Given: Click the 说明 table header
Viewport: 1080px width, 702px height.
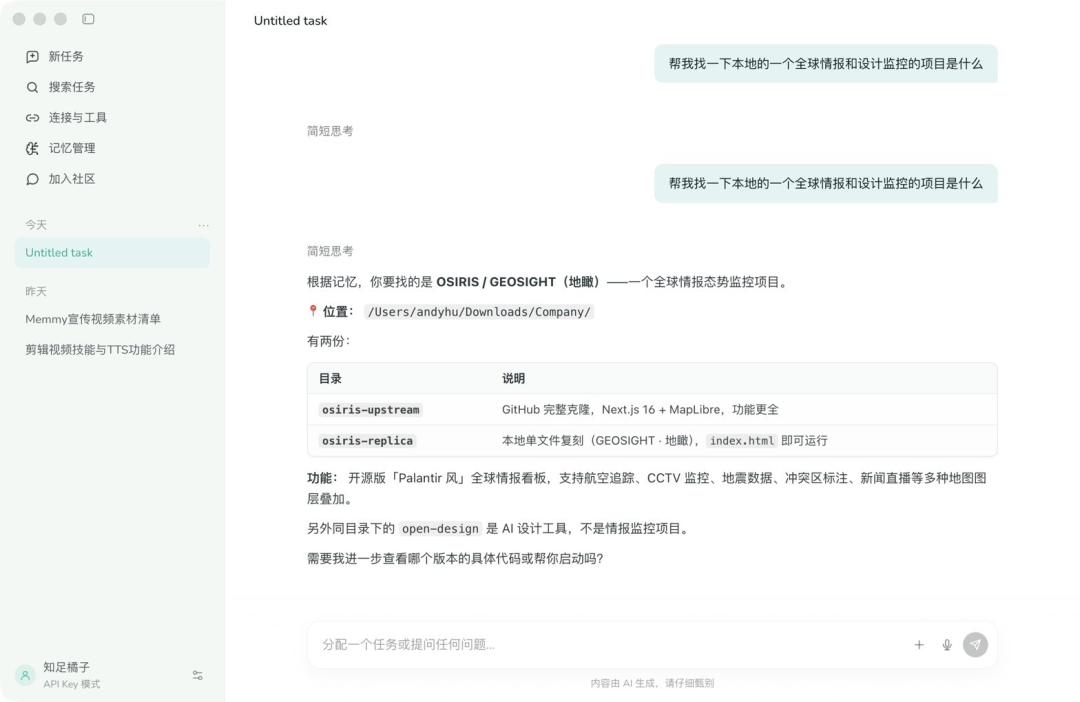Looking at the screenshot, I should coord(513,378).
